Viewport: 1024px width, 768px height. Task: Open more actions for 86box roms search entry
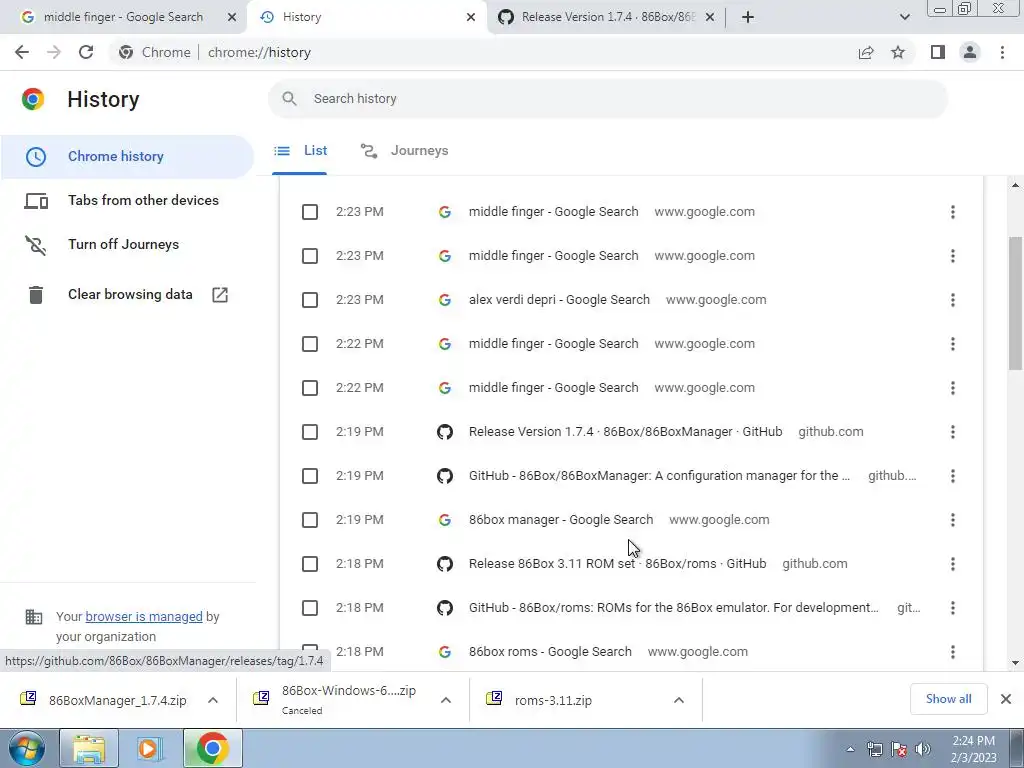(953, 652)
